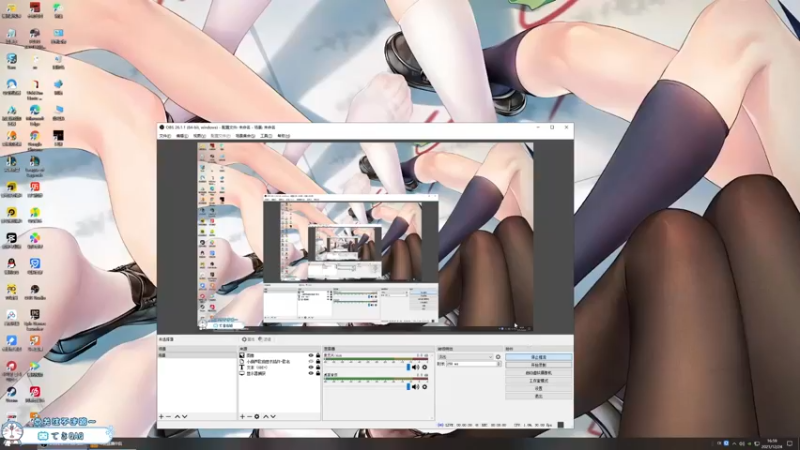The width and height of the screenshot is (800, 450).
Task: Open settings gear for the Desktop Audio mixer channel
Action: (x=424, y=387)
